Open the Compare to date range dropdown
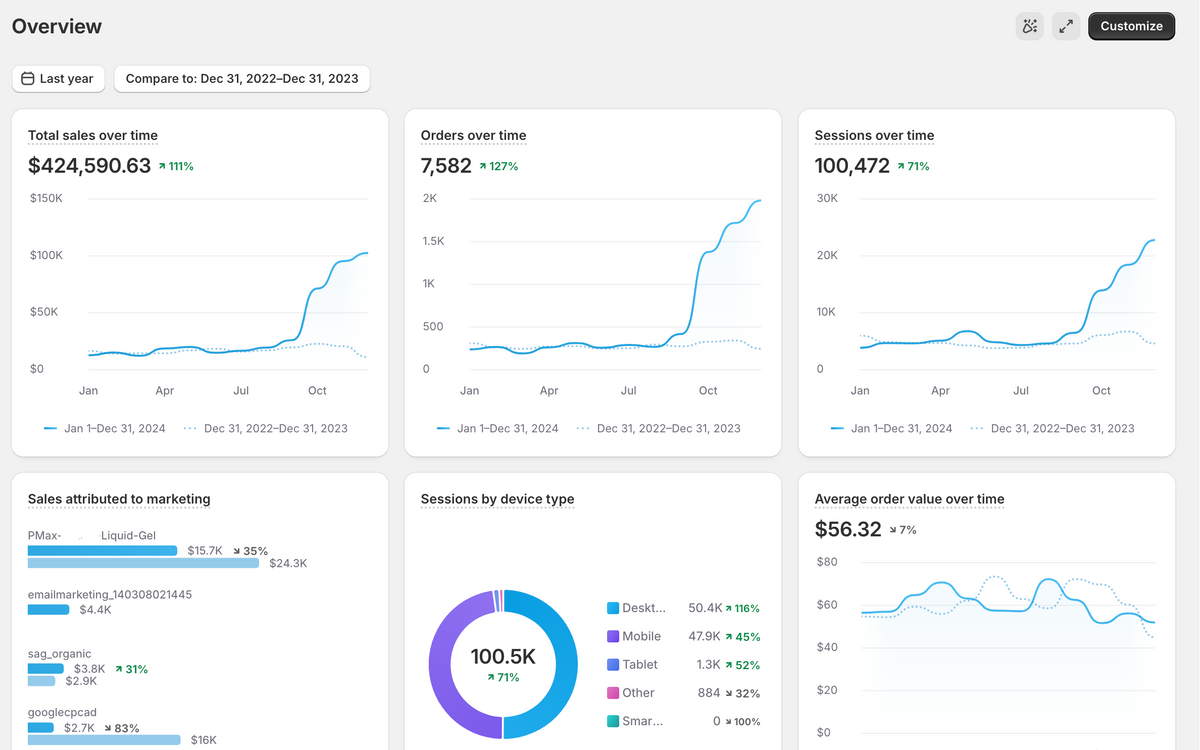Screen dimensions: 1200x750 click(242, 79)
